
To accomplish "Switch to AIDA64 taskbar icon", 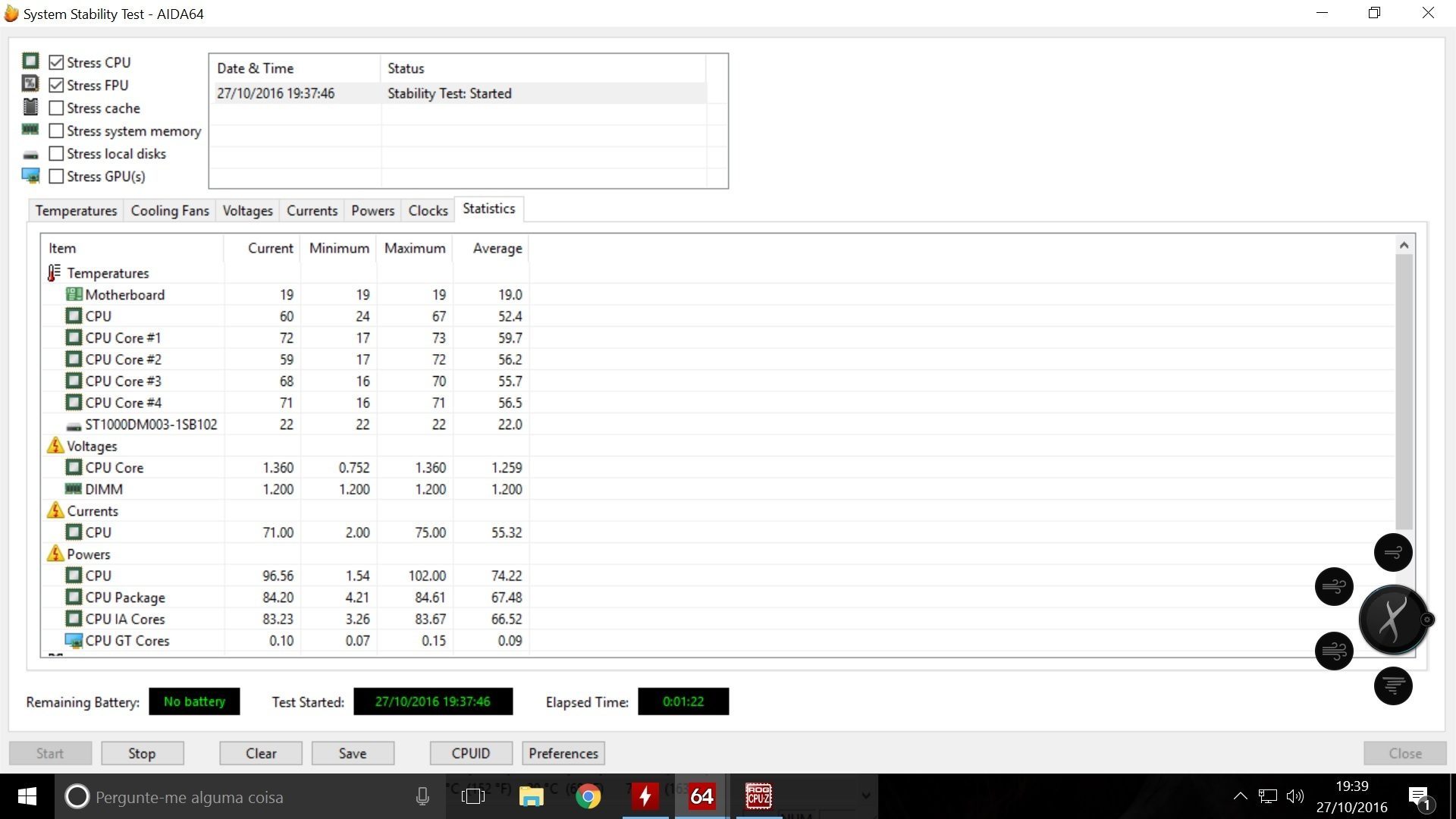I will 701,796.
